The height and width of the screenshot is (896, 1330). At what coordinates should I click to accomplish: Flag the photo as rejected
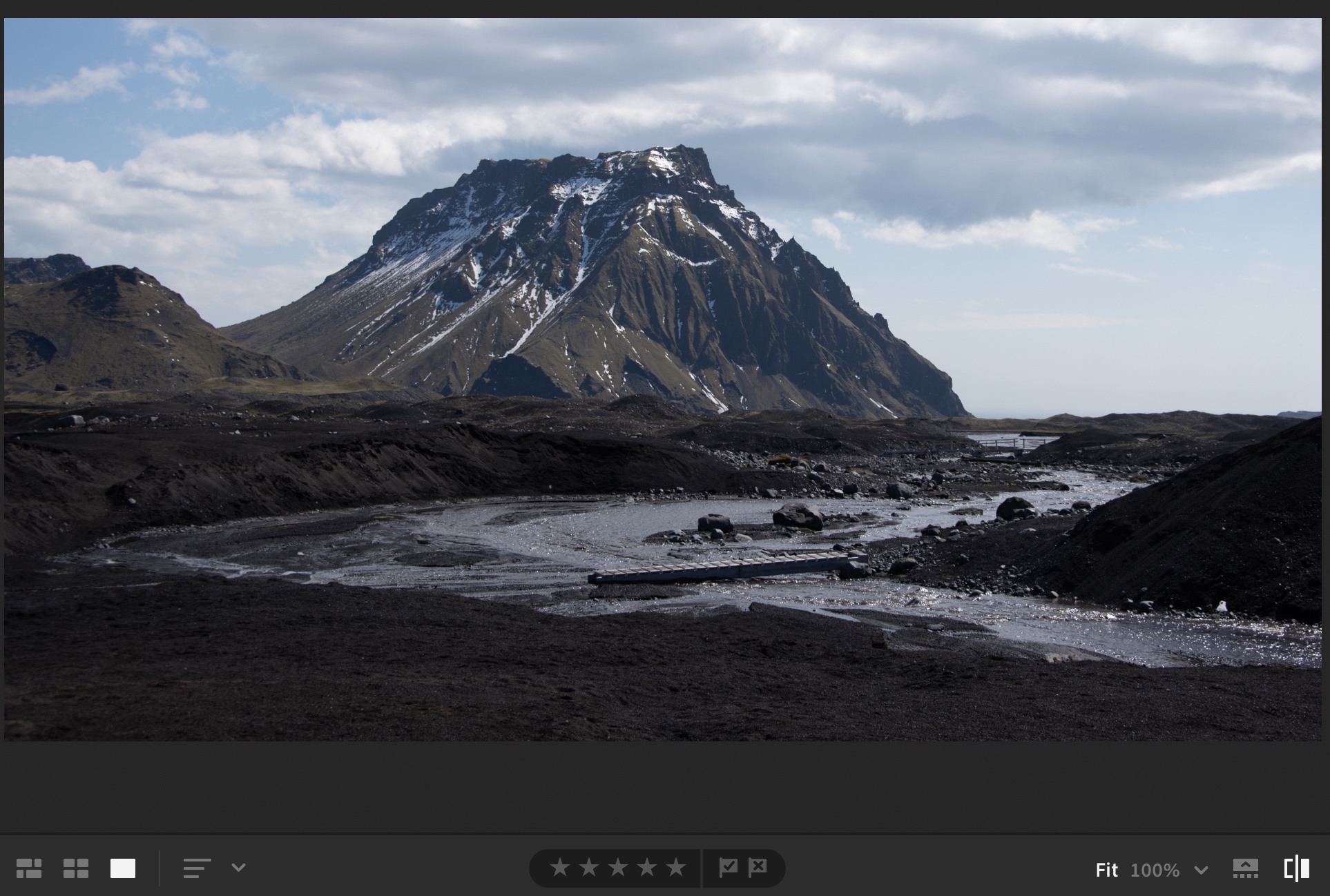click(x=758, y=867)
